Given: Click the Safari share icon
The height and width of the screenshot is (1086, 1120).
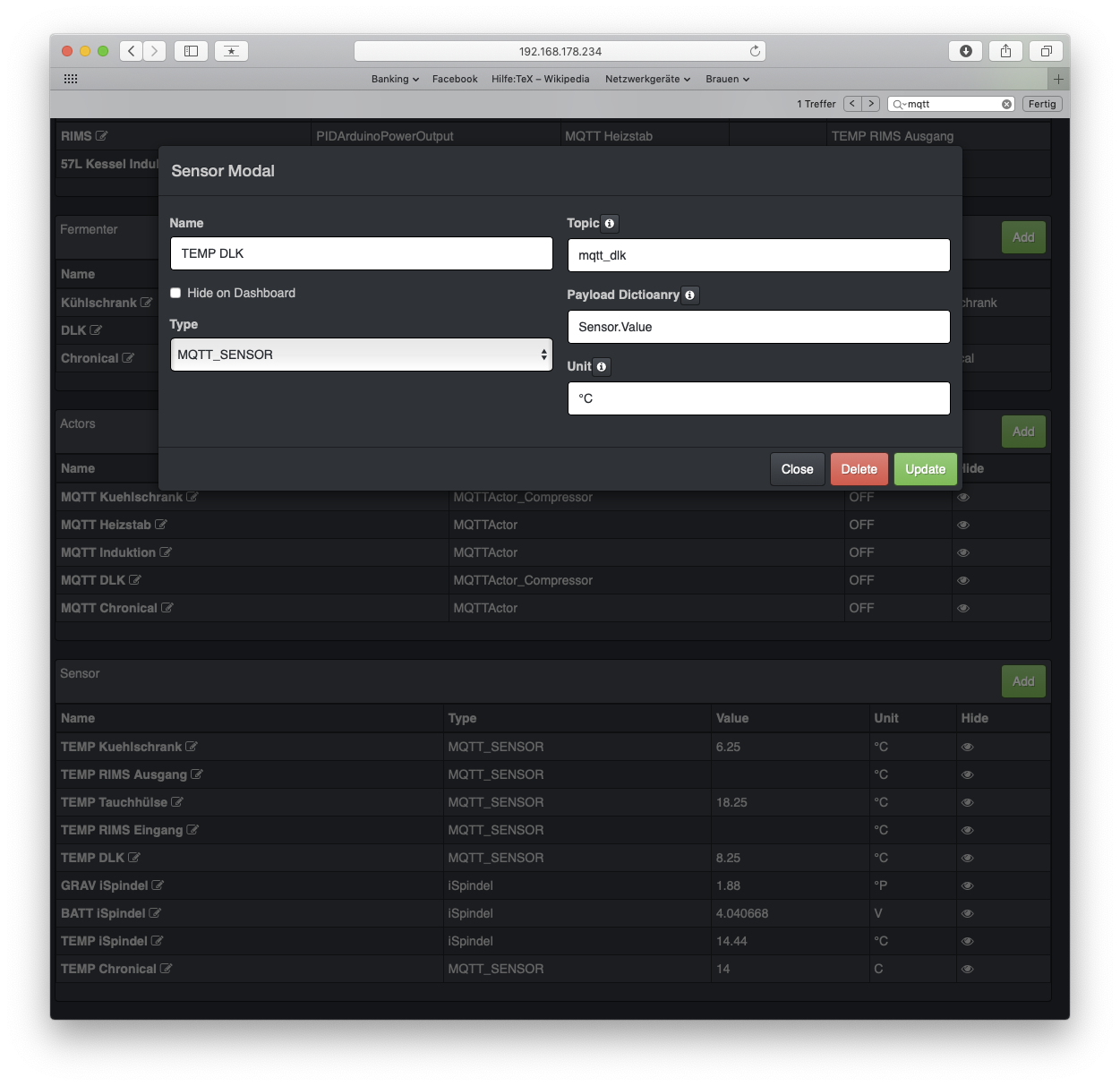Looking at the screenshot, I should pos(1005,51).
